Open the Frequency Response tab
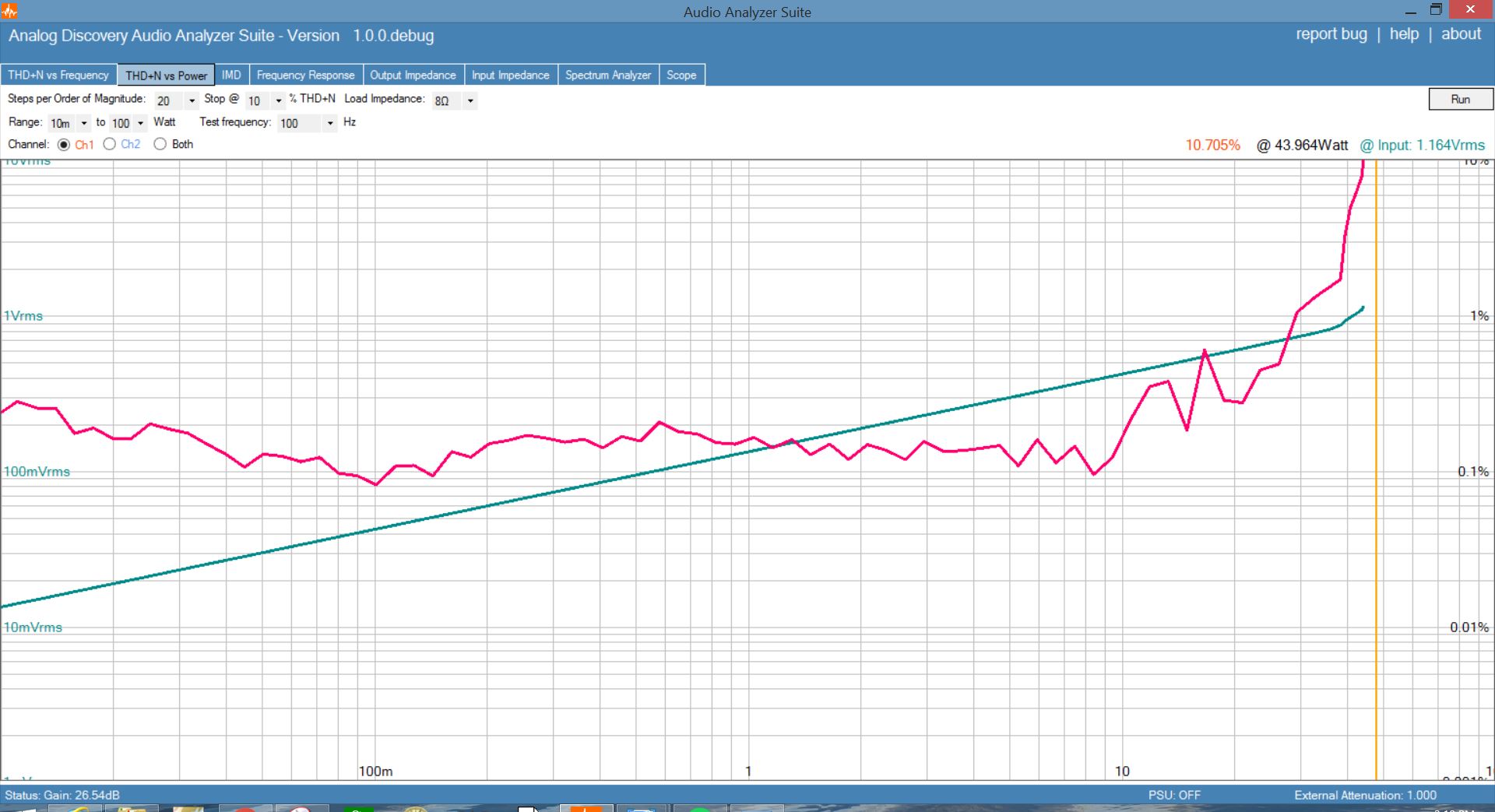 click(305, 75)
